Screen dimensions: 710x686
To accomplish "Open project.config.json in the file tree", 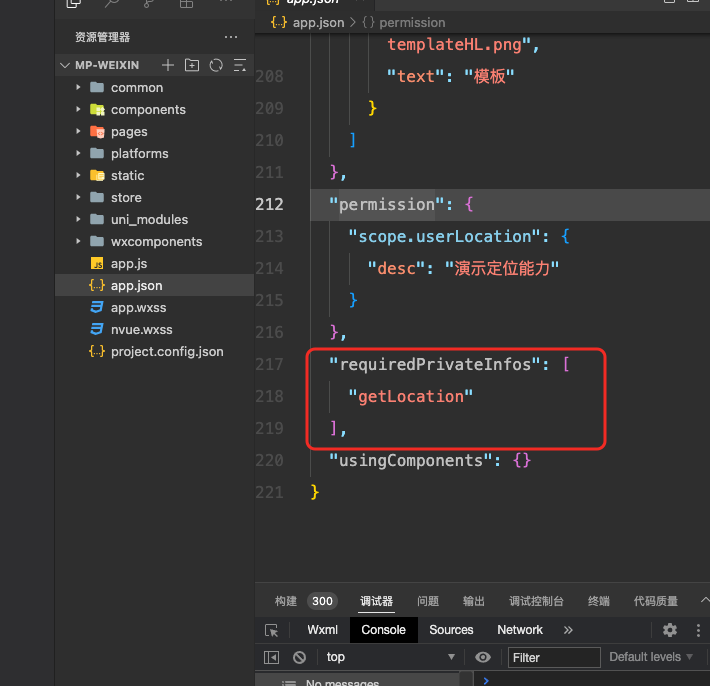I will click(x=167, y=352).
